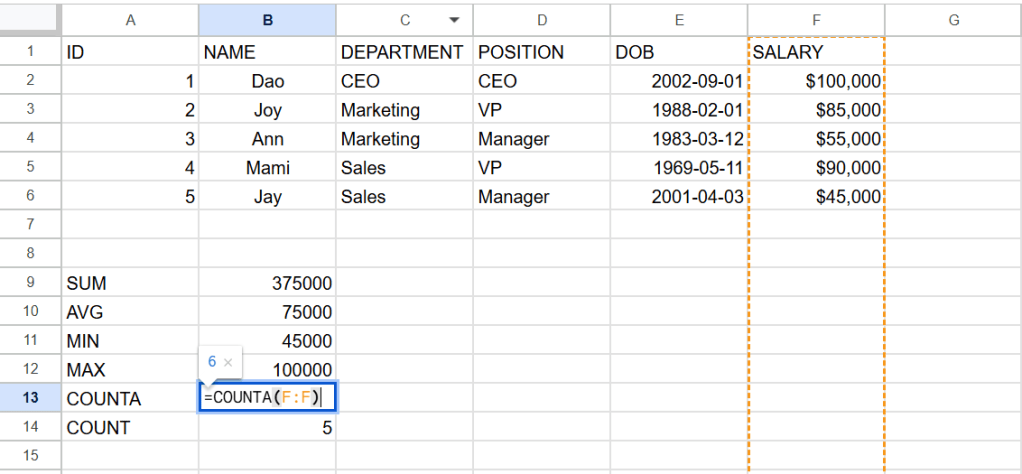Select column F header
Viewport: 1022px width, 474px height.
(816, 20)
